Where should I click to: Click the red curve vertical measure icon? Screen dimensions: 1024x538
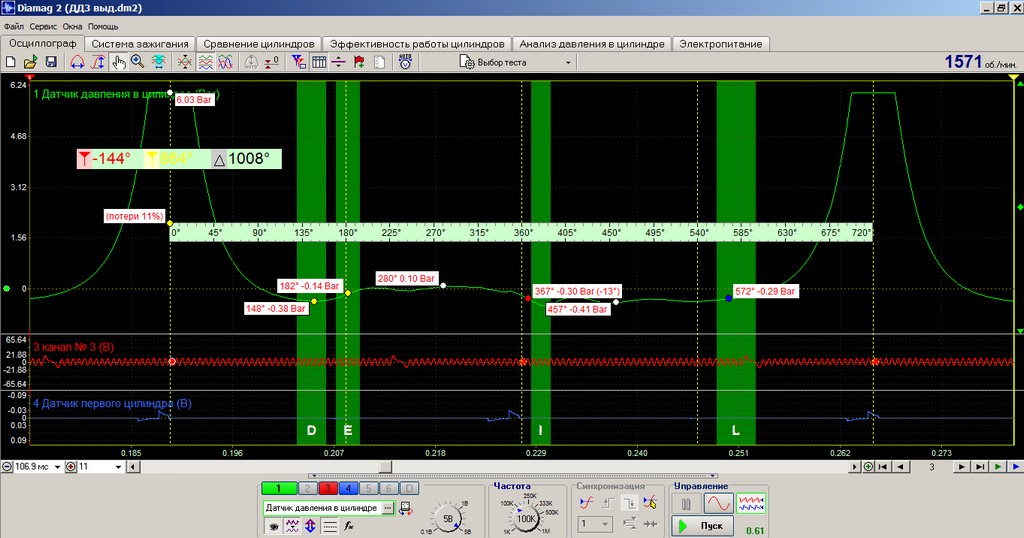[98, 62]
